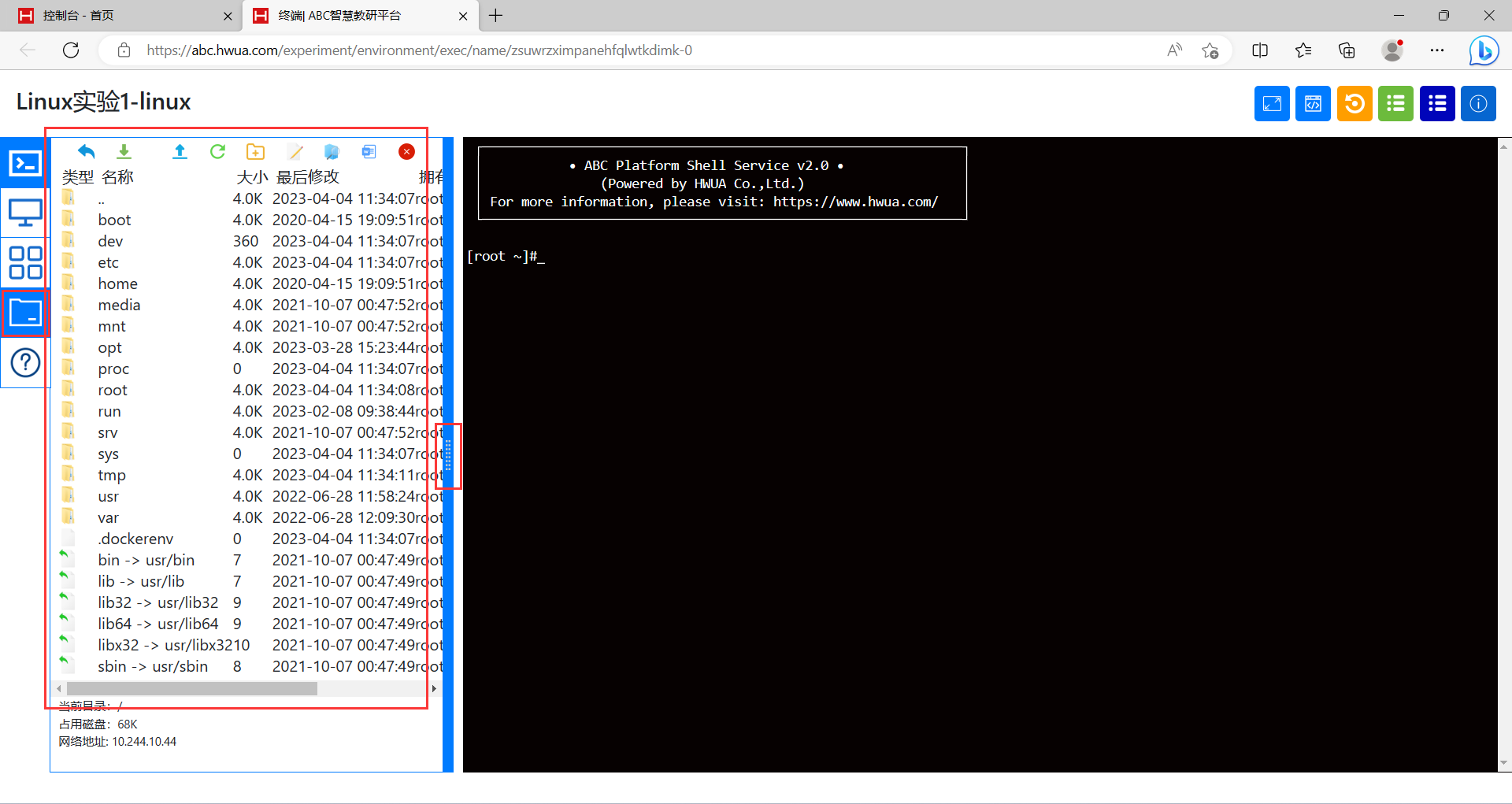Go back with the blue return arrow

[87, 151]
